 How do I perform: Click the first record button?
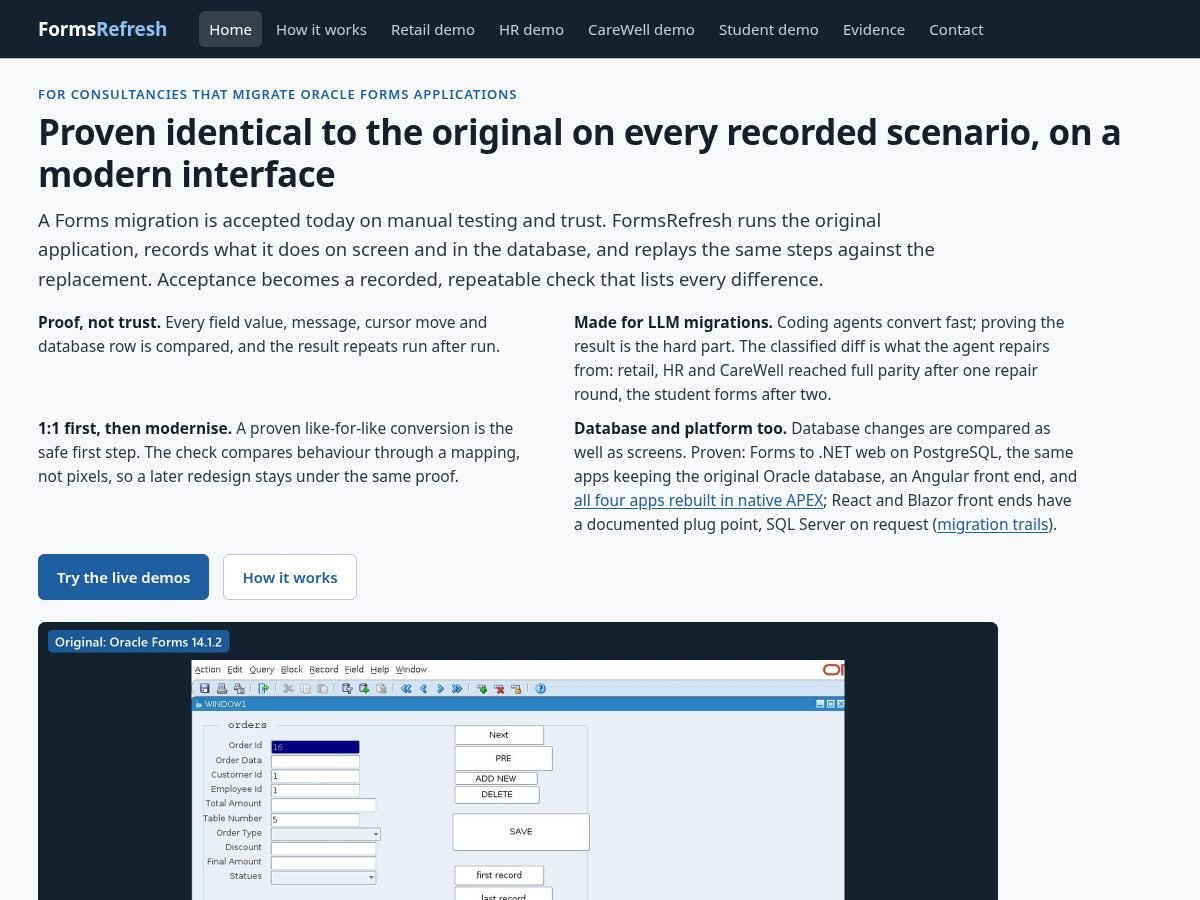point(499,876)
